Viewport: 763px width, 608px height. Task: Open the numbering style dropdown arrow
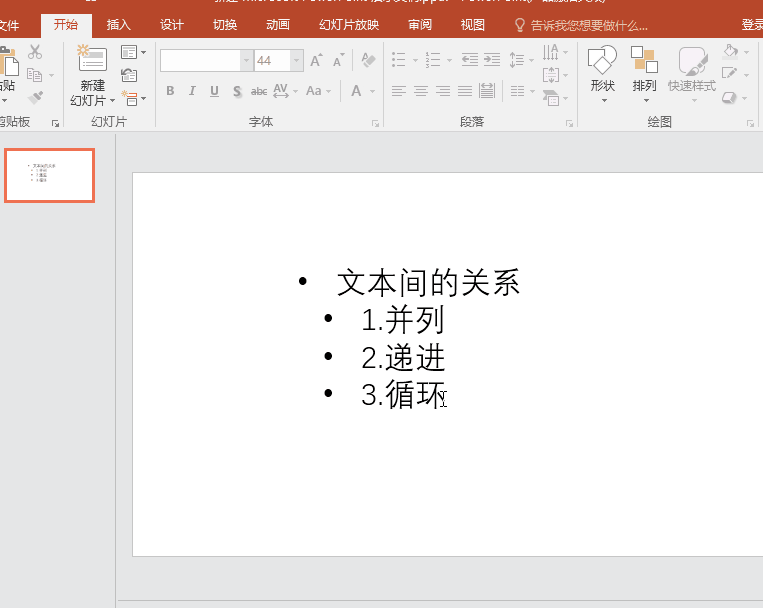coord(449,60)
